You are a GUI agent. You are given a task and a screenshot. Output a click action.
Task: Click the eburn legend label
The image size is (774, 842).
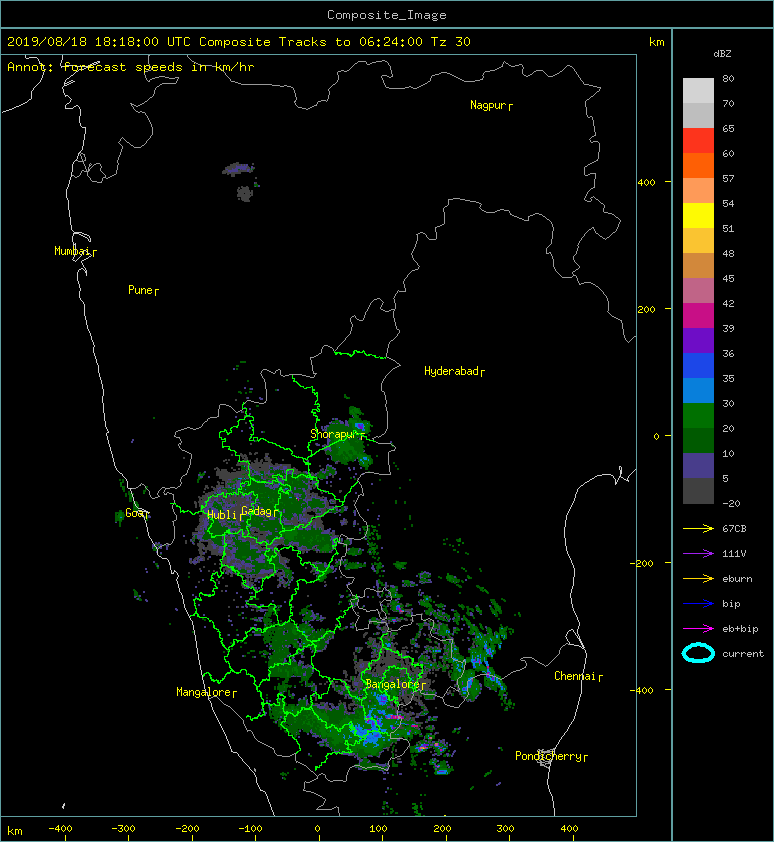(737, 579)
